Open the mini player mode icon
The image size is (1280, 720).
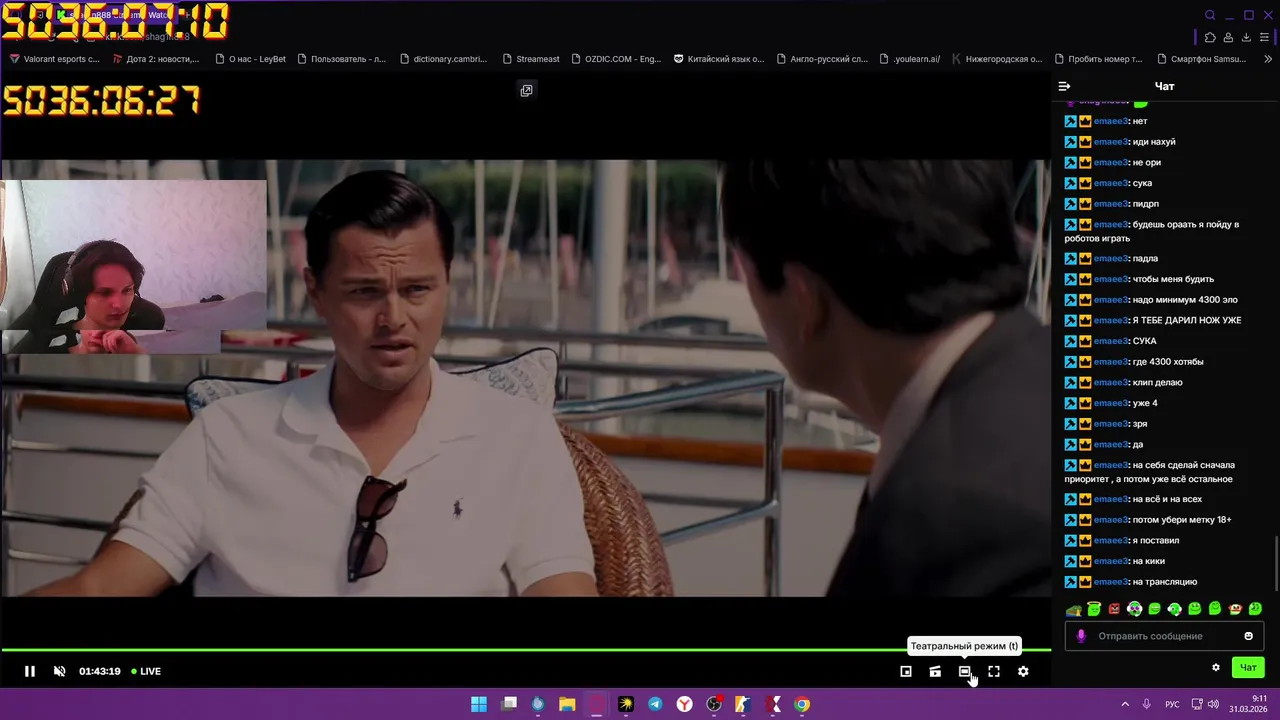click(906, 671)
